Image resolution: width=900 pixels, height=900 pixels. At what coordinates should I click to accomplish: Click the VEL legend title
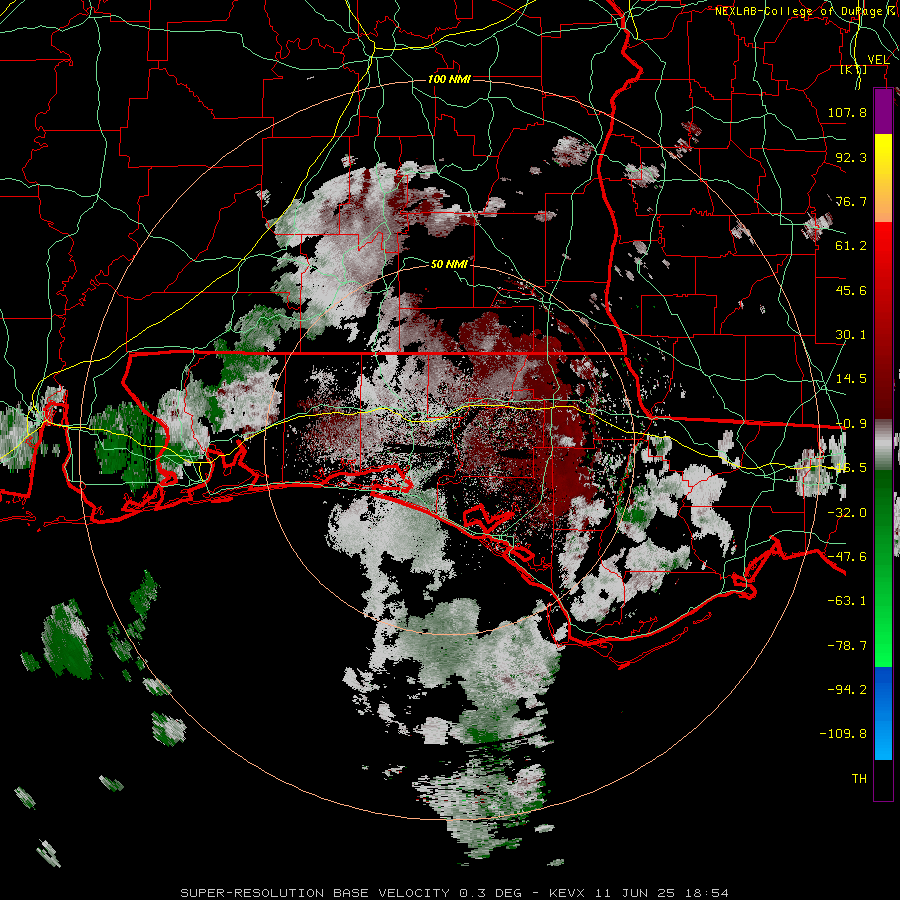click(x=879, y=59)
